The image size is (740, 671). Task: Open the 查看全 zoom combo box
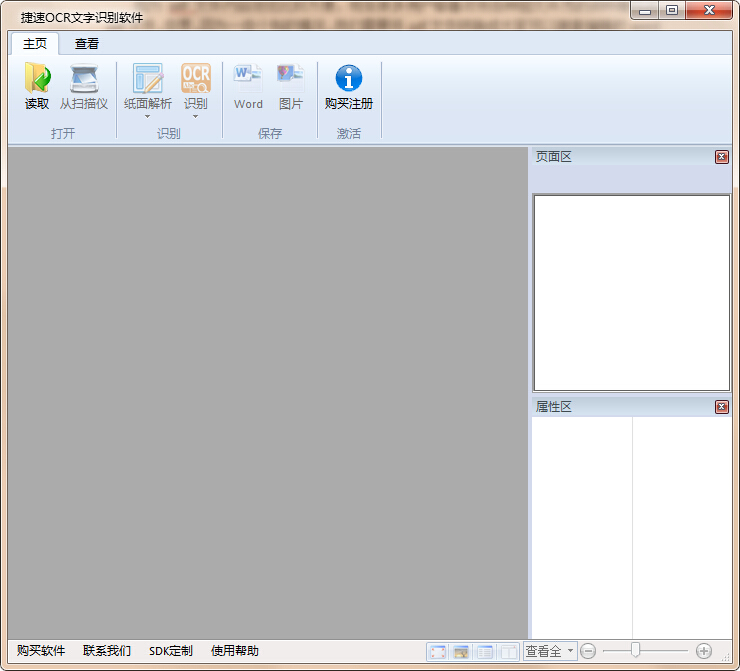point(550,651)
